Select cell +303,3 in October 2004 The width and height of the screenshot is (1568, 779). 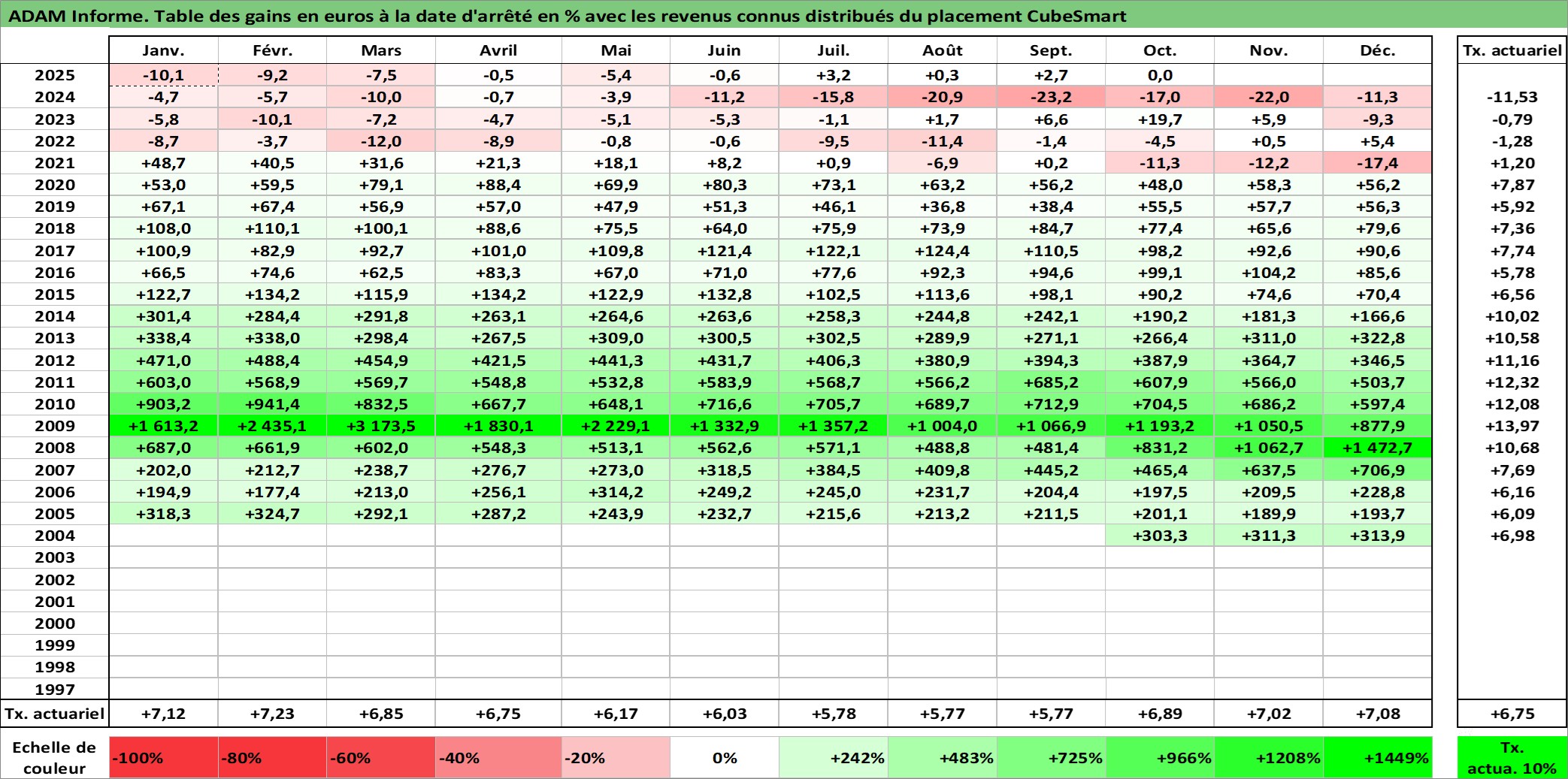coord(1160,536)
